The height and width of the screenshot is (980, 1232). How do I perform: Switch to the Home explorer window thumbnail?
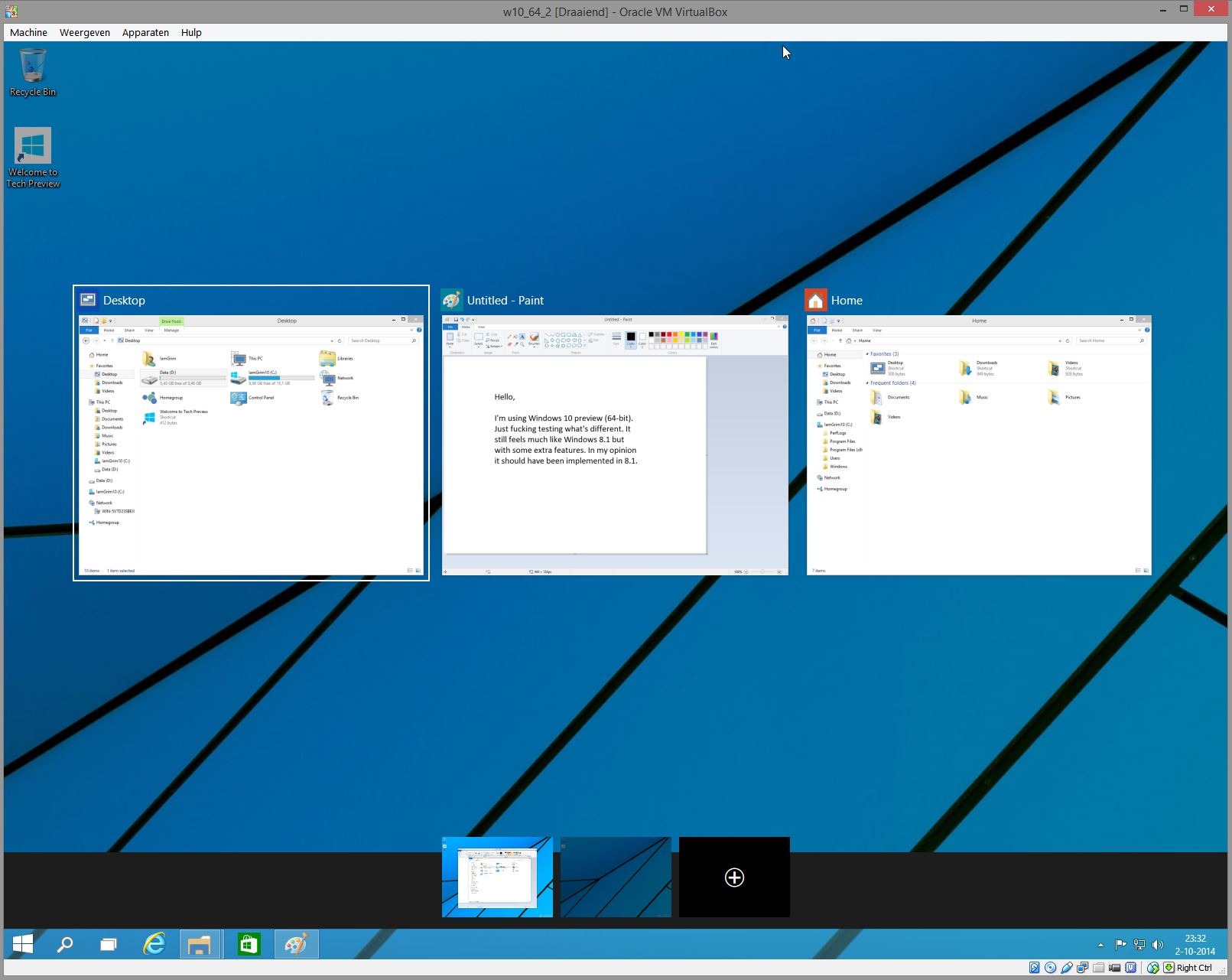coord(979,433)
